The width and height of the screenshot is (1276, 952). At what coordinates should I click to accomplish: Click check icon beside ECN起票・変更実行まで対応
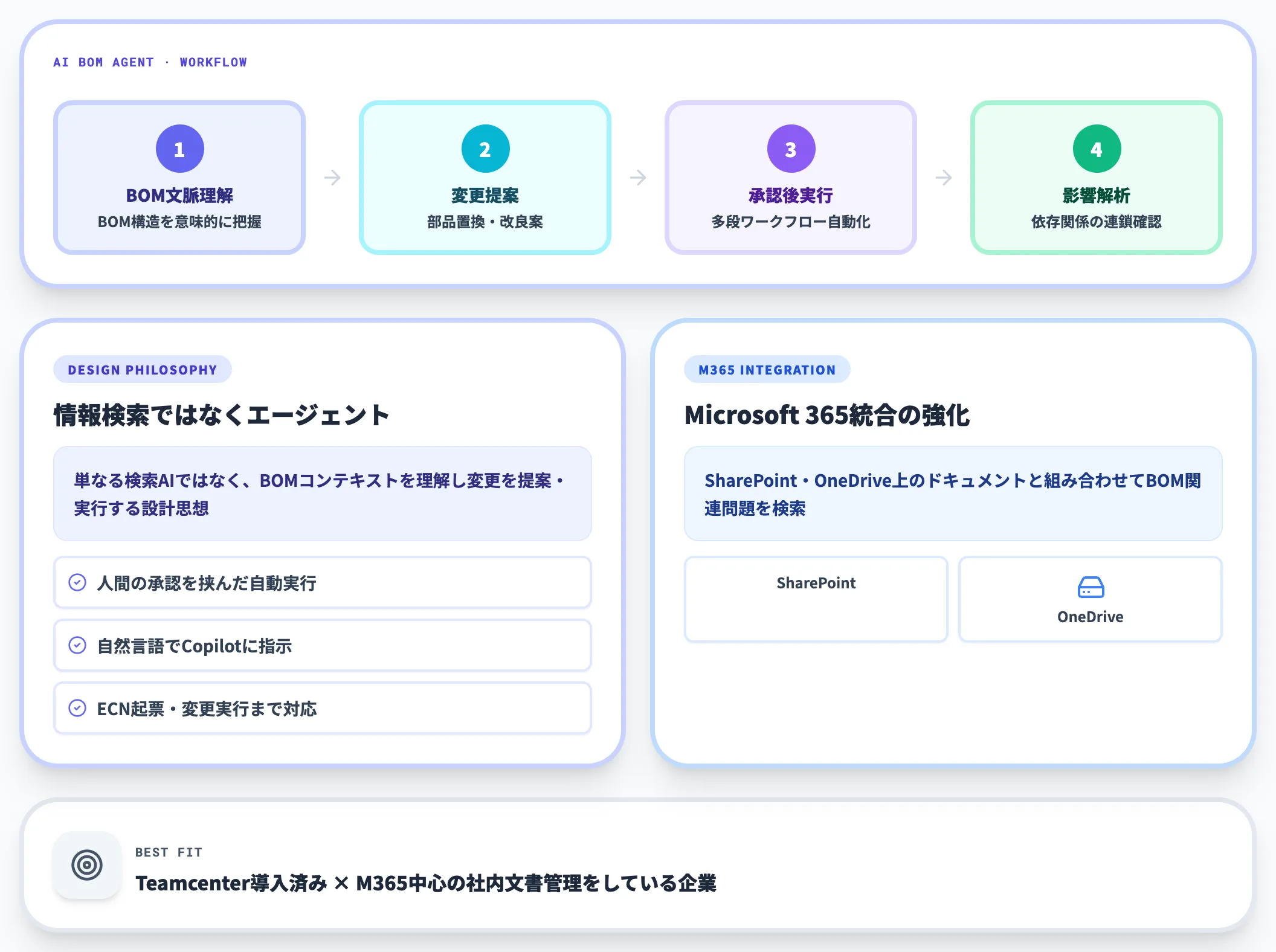pos(77,708)
